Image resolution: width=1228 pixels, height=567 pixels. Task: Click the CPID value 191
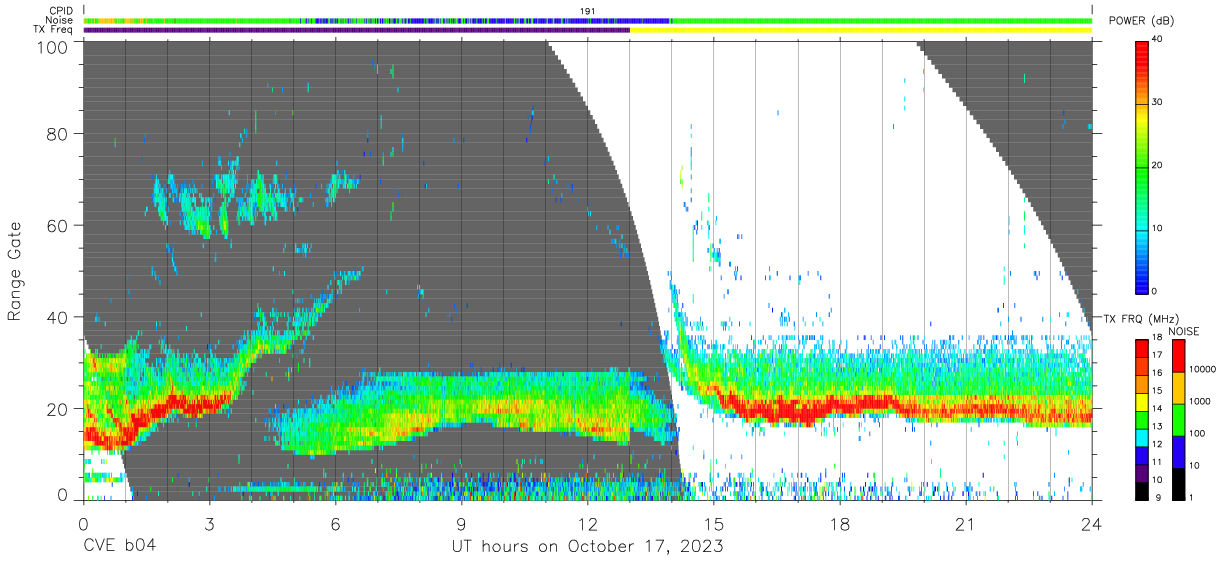click(588, 11)
